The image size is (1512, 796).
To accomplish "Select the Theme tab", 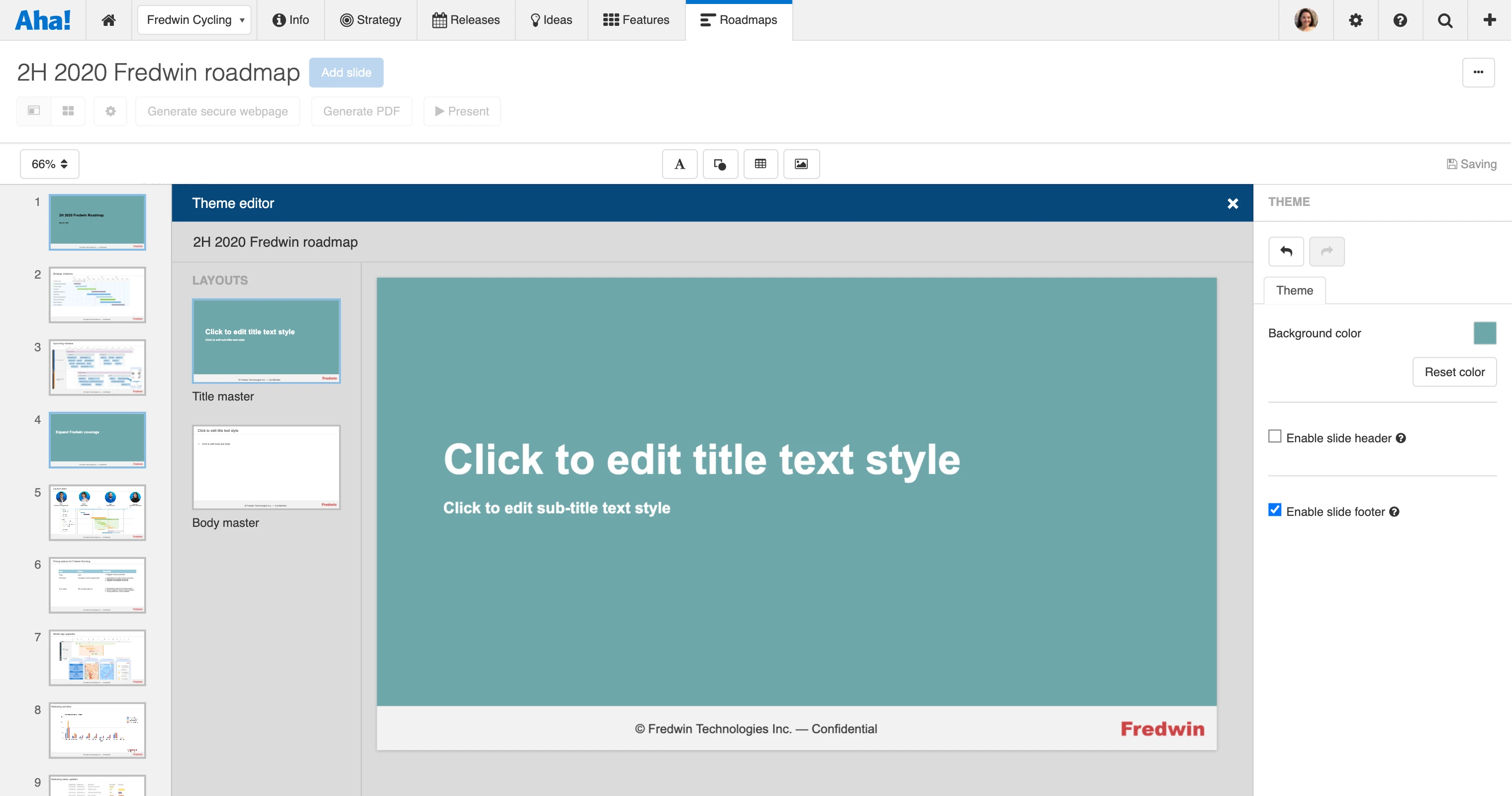I will [x=1294, y=291].
